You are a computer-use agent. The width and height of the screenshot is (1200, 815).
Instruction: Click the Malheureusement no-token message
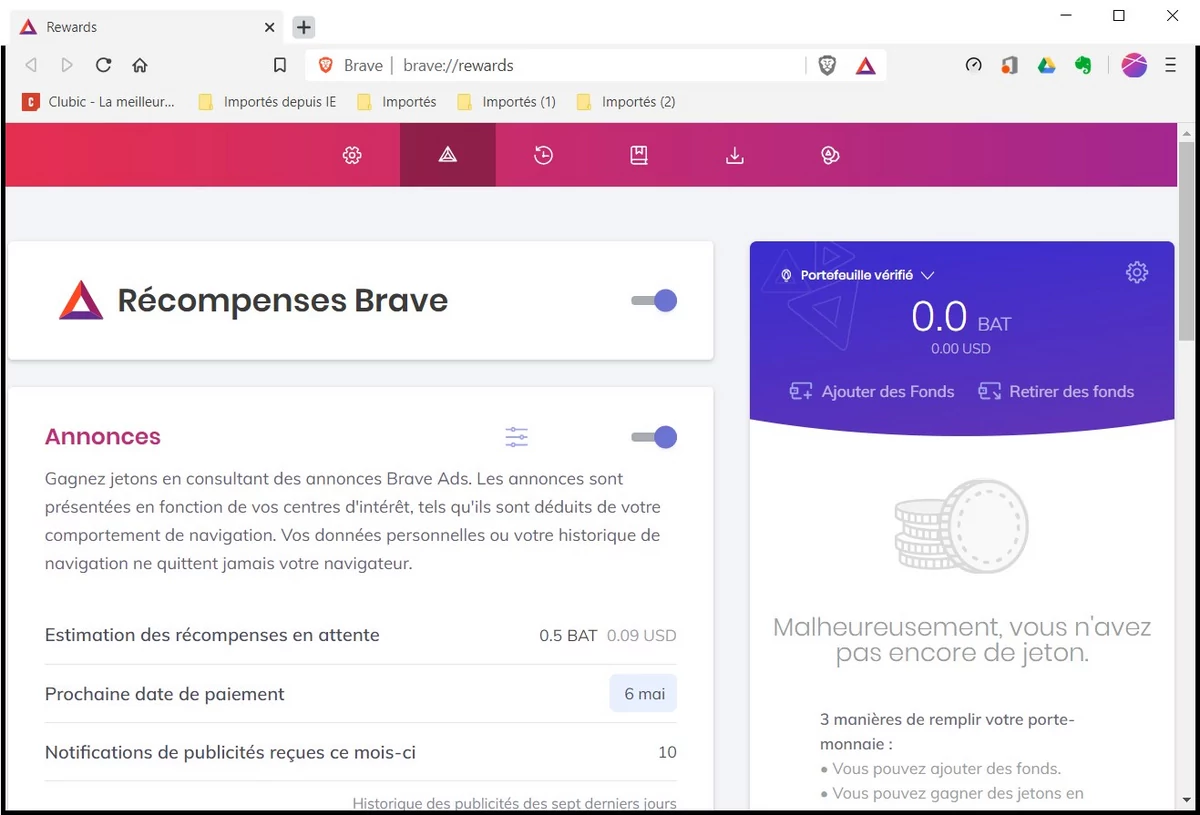(962, 640)
